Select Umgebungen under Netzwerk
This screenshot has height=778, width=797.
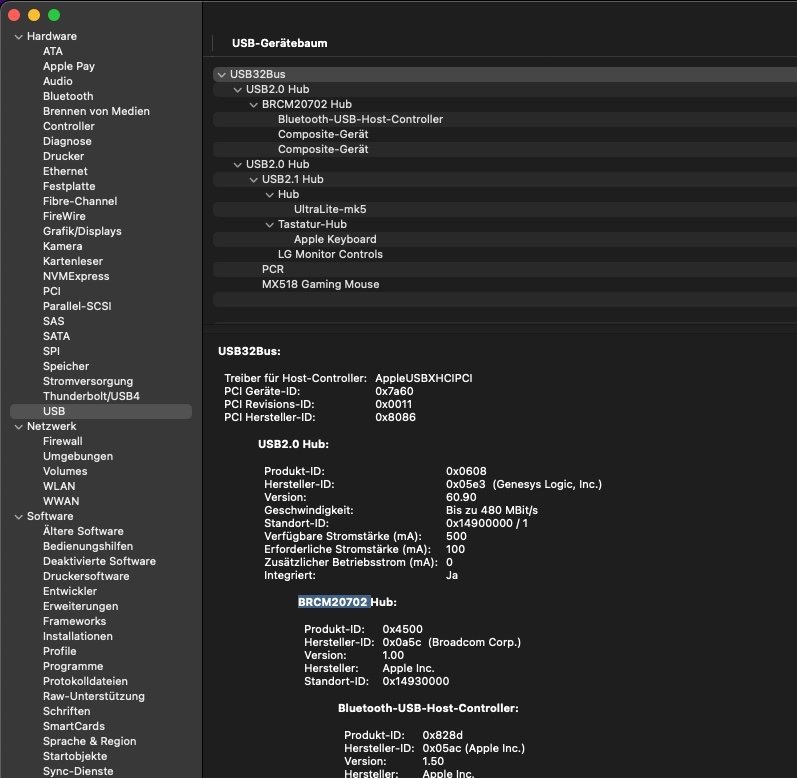coord(78,456)
